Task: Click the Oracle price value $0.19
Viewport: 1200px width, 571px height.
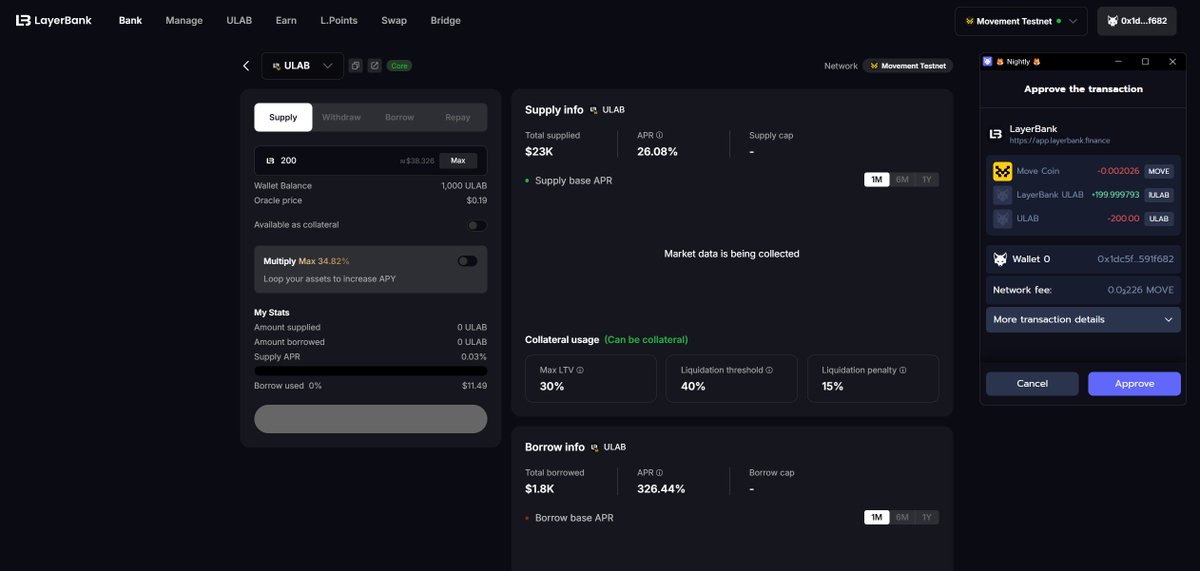Action: pos(476,201)
